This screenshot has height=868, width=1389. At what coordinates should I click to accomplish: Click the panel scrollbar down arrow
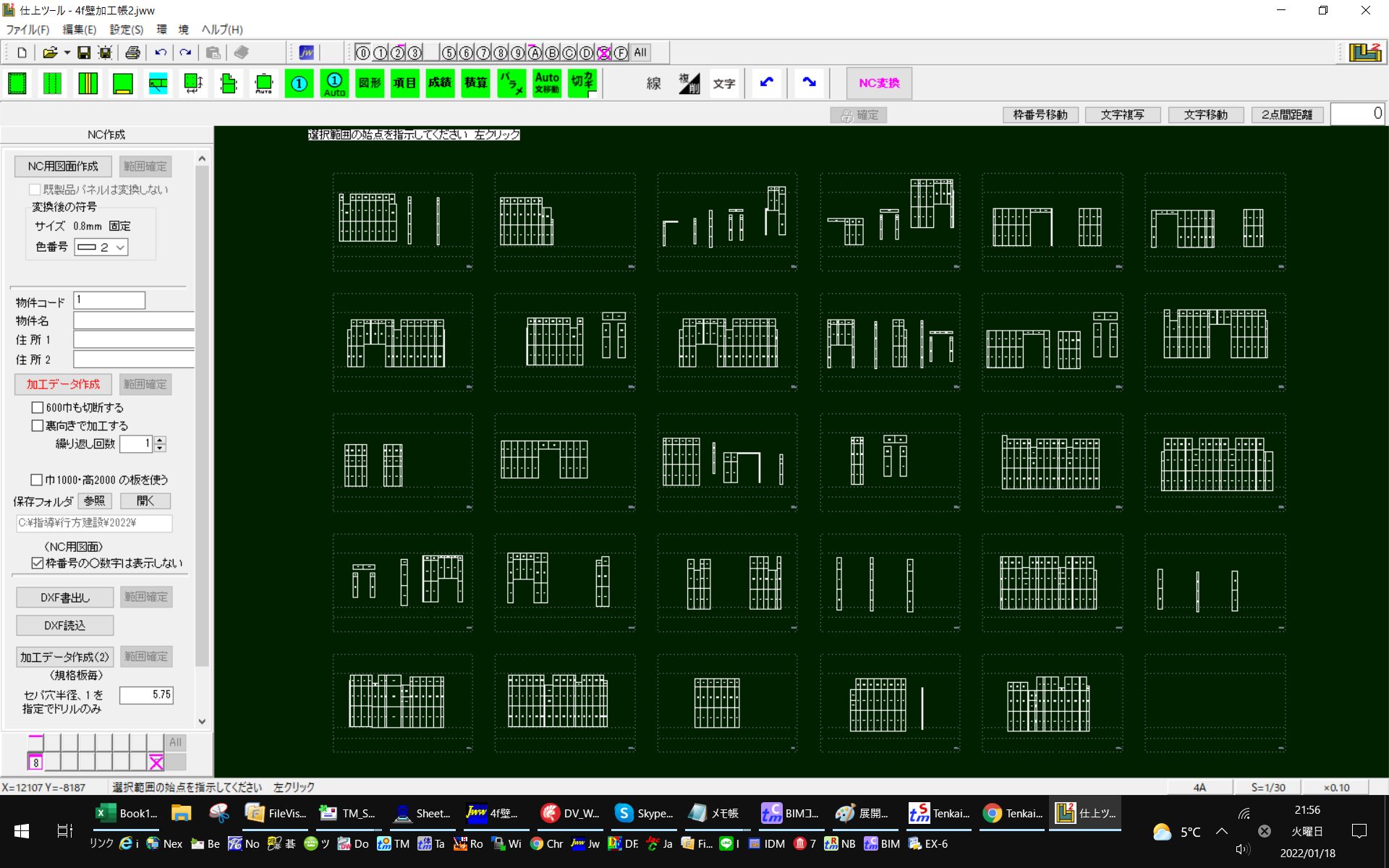202,721
